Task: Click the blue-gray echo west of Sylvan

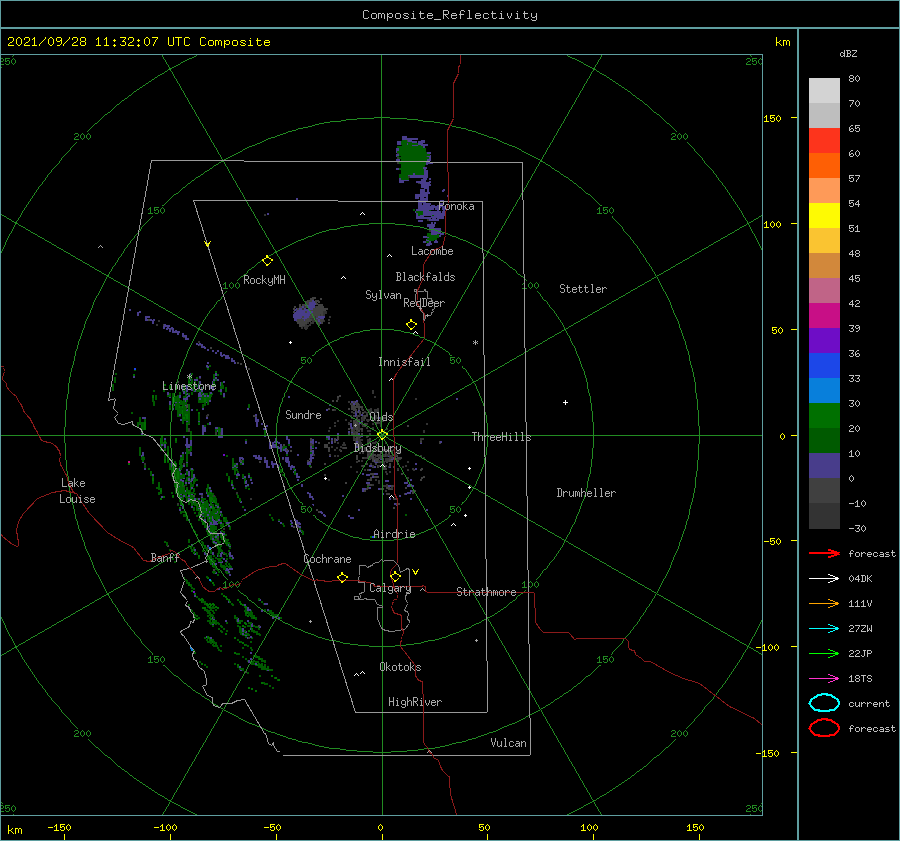Action: pos(310,313)
